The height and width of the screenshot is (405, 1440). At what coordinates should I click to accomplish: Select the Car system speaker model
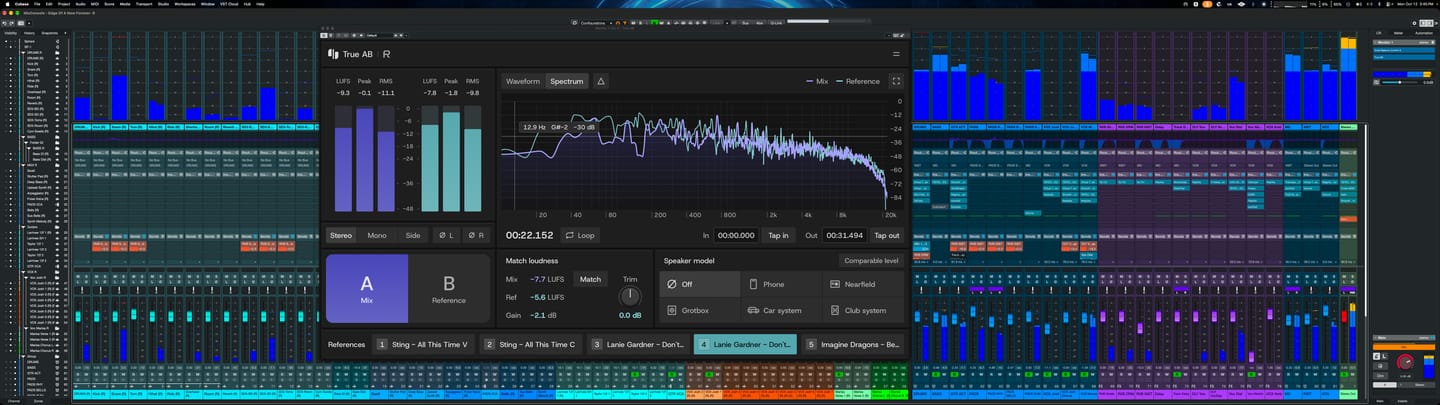coord(781,310)
